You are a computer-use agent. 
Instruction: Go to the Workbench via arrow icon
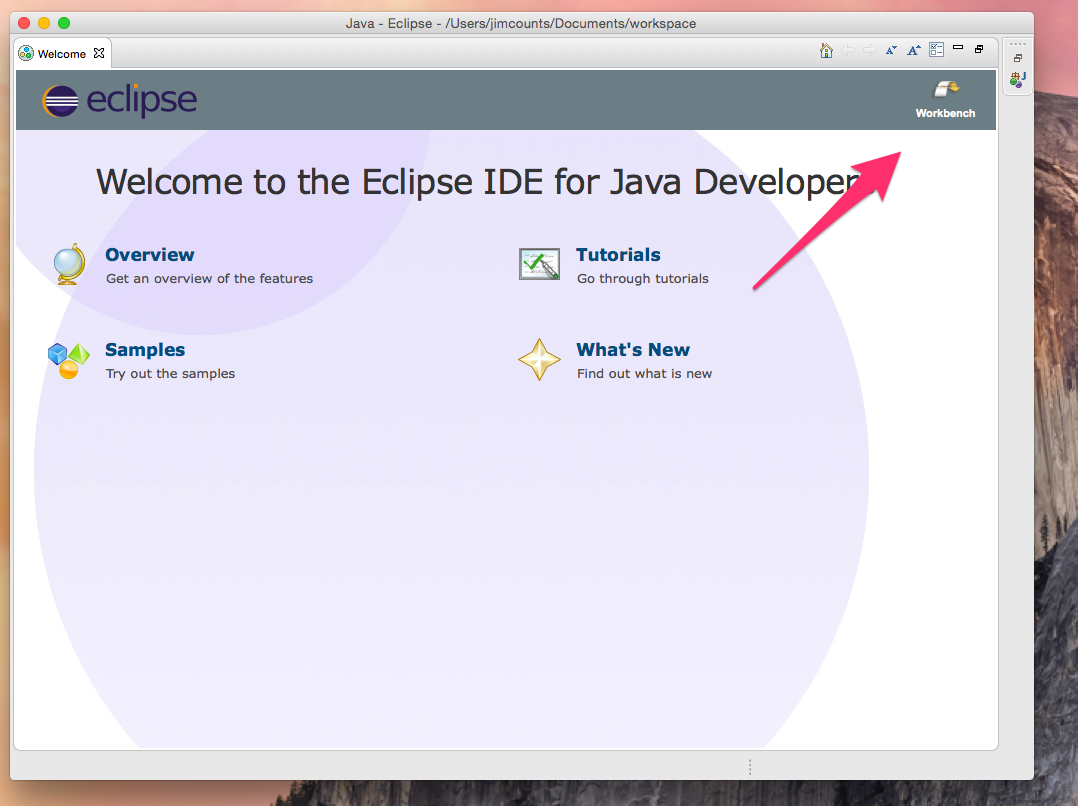point(945,90)
